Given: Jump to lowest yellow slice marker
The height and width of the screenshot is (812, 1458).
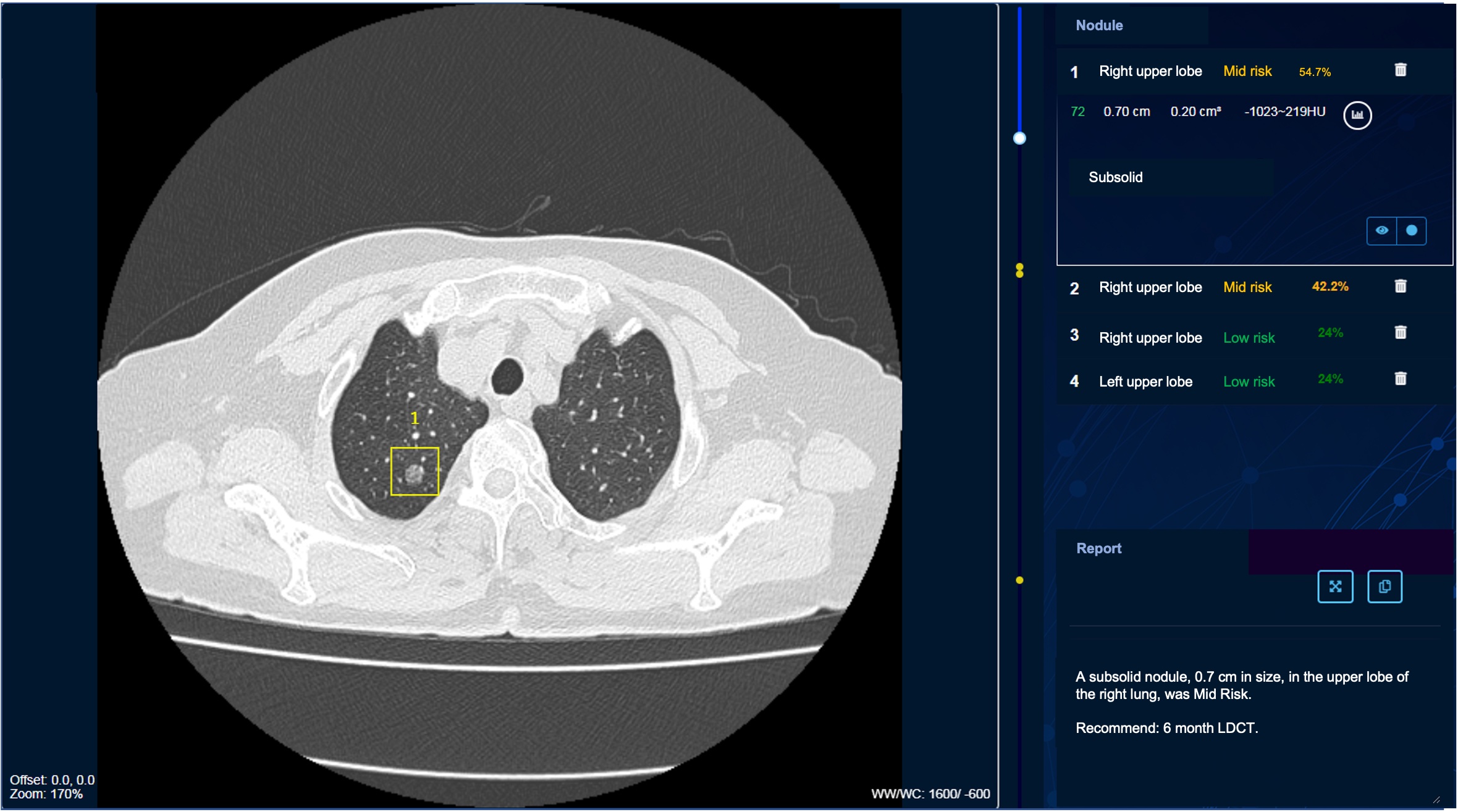Looking at the screenshot, I should [x=1019, y=580].
